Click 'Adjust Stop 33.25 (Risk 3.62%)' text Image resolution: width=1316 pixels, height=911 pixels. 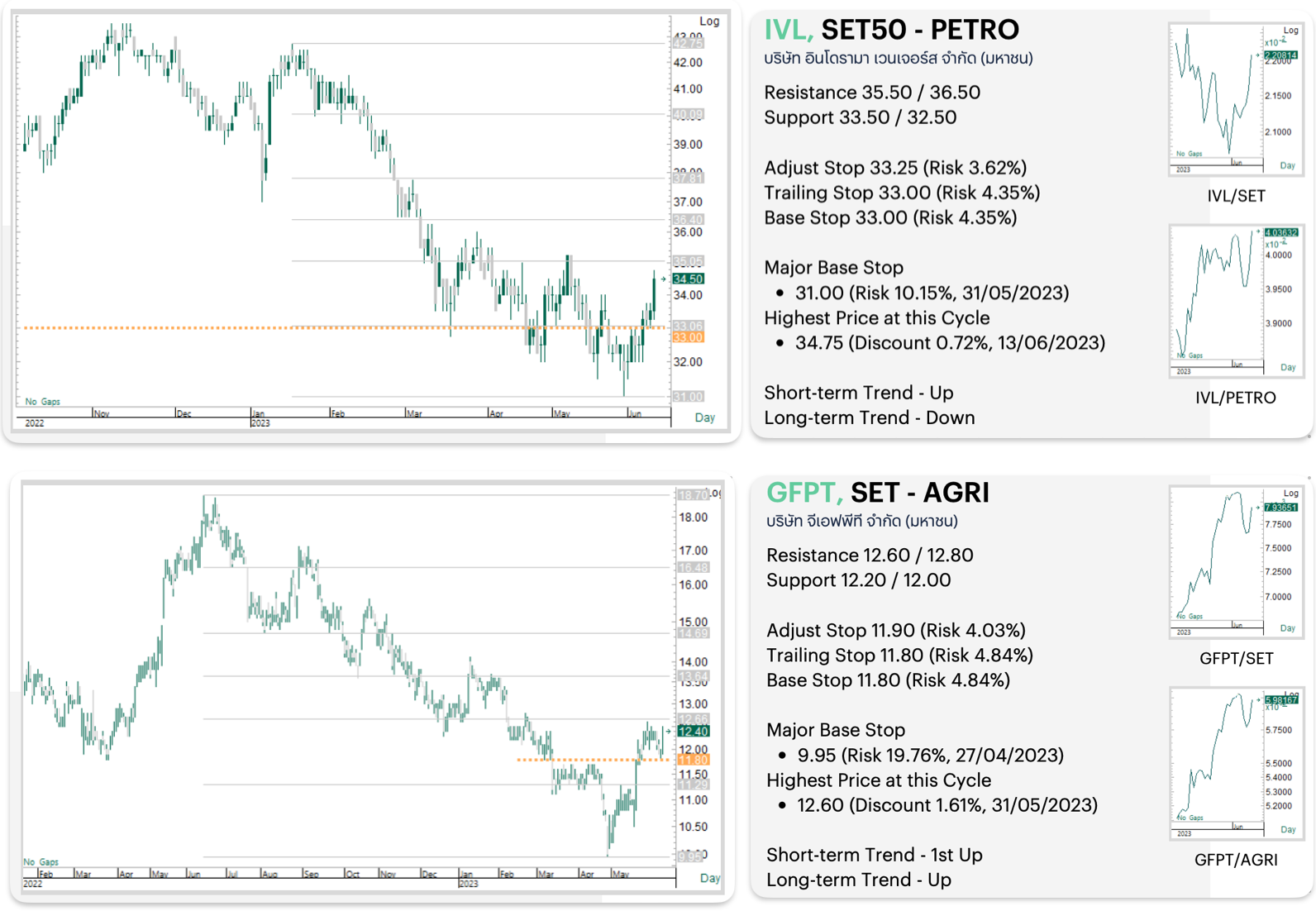point(895,168)
